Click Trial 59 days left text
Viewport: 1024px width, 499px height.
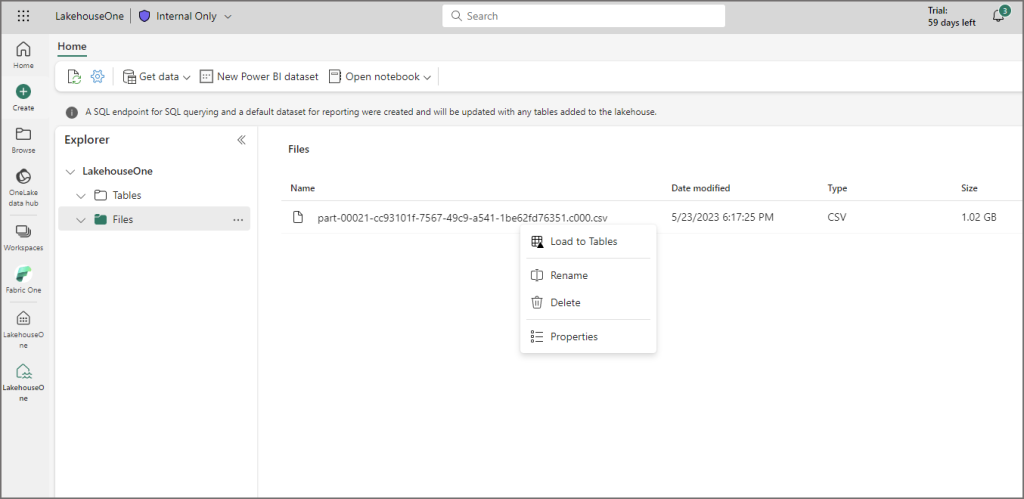[x=952, y=16]
